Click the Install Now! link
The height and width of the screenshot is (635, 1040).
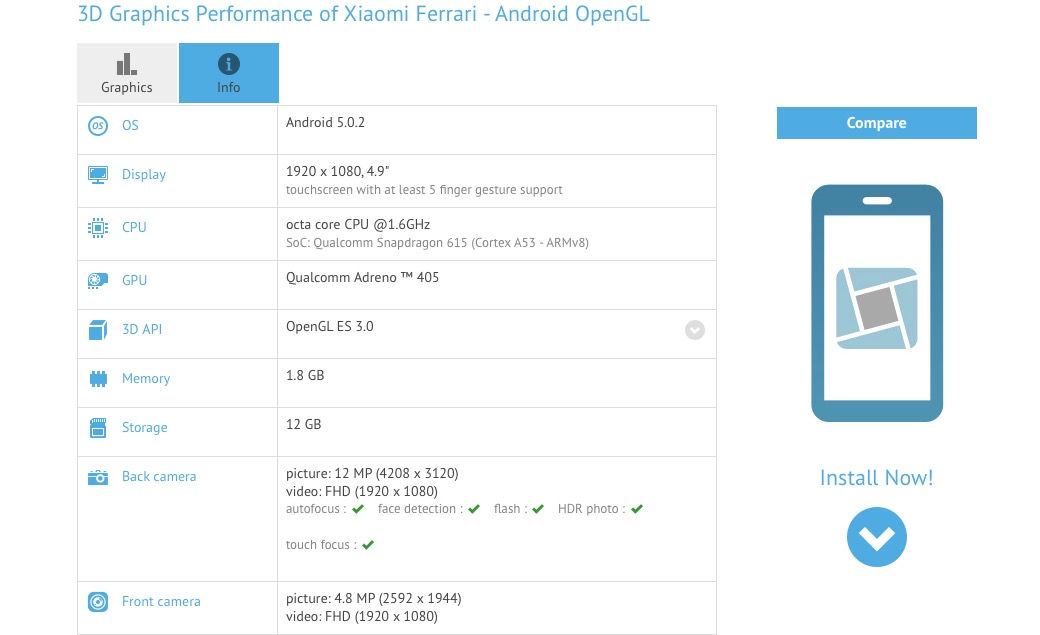(x=876, y=478)
